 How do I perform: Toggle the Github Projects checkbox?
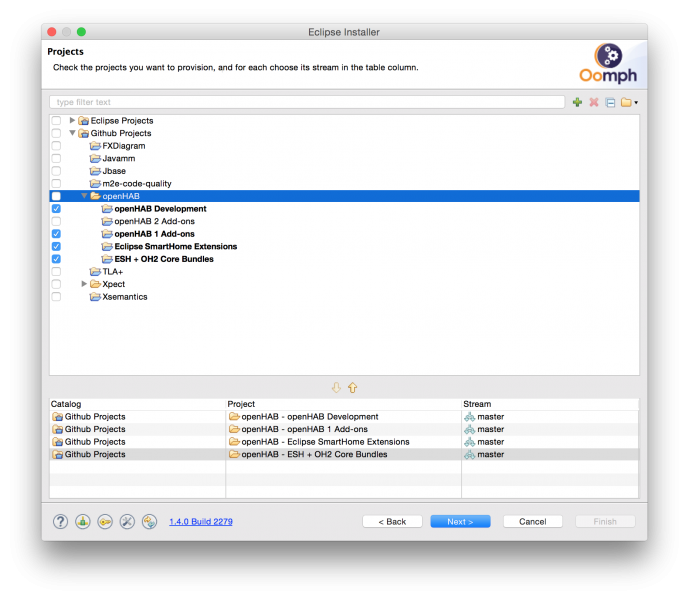(56, 133)
